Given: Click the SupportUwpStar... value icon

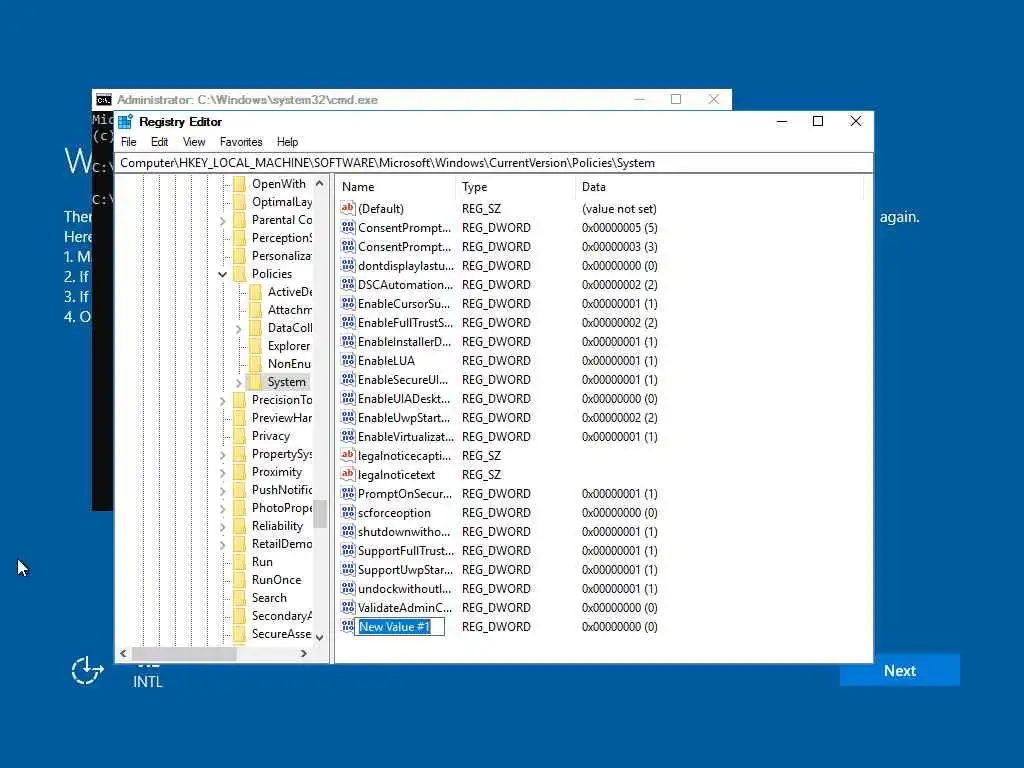Looking at the screenshot, I should coord(347,569).
